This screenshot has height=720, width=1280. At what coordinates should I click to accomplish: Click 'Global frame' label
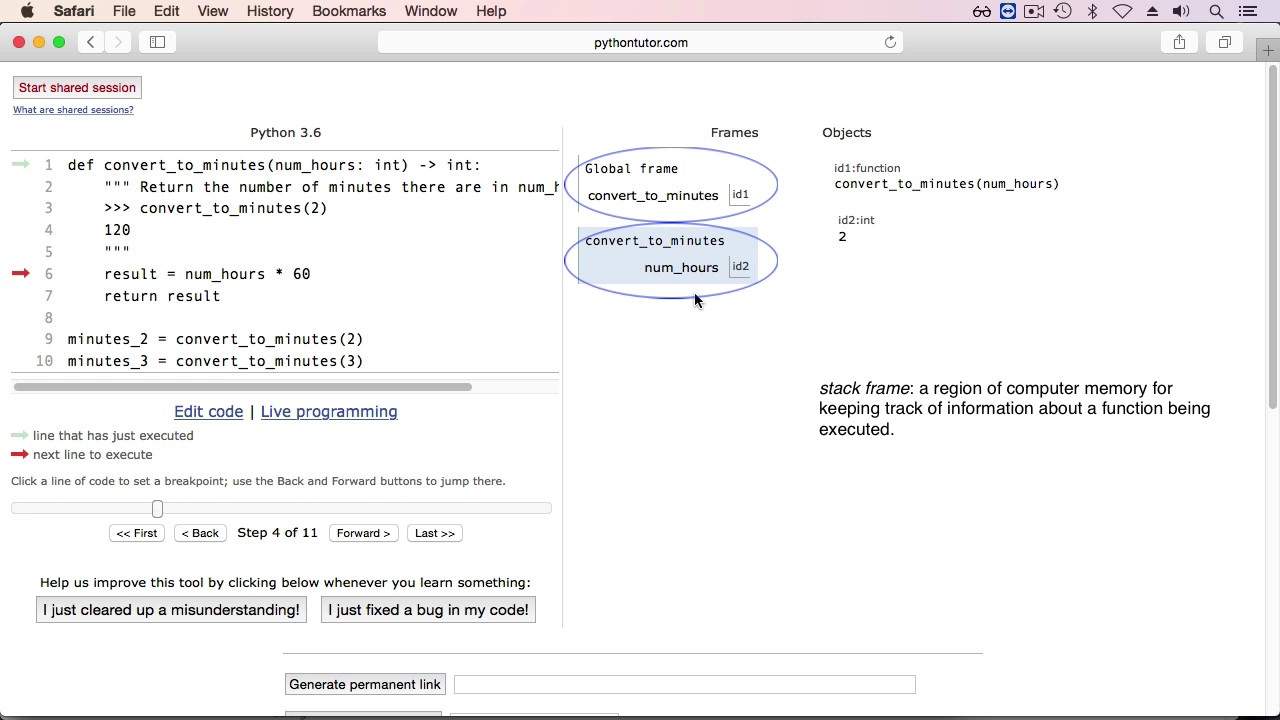[631, 169]
